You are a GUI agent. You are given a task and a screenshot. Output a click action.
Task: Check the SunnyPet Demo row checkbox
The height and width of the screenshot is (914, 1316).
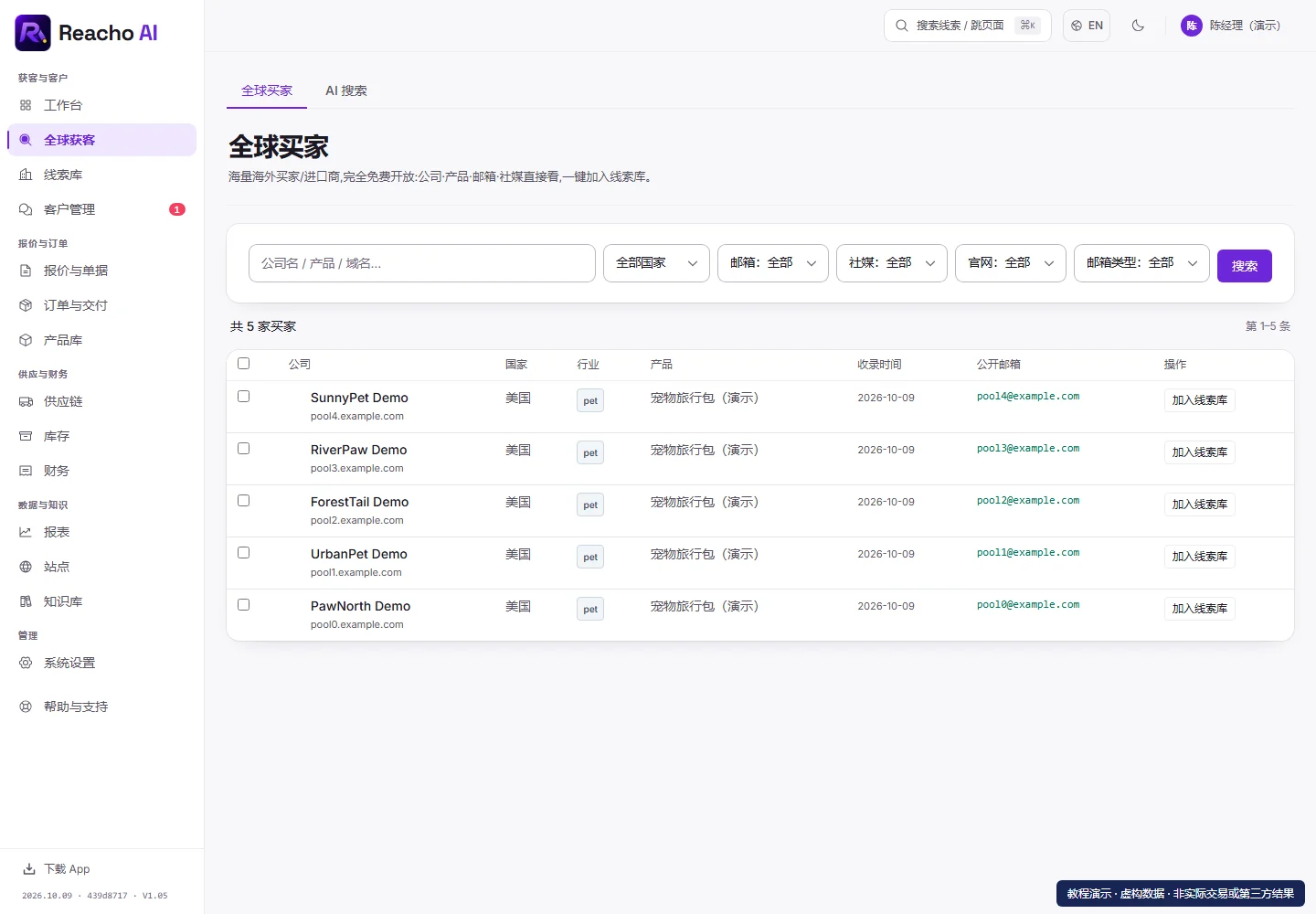tap(244, 397)
